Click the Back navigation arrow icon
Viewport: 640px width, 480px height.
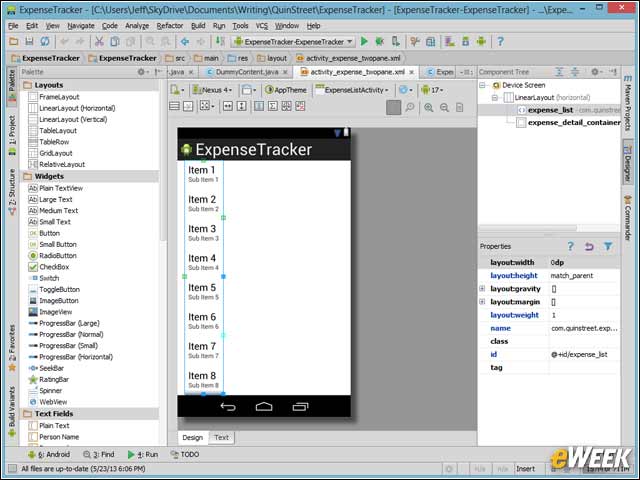(x=185, y=42)
